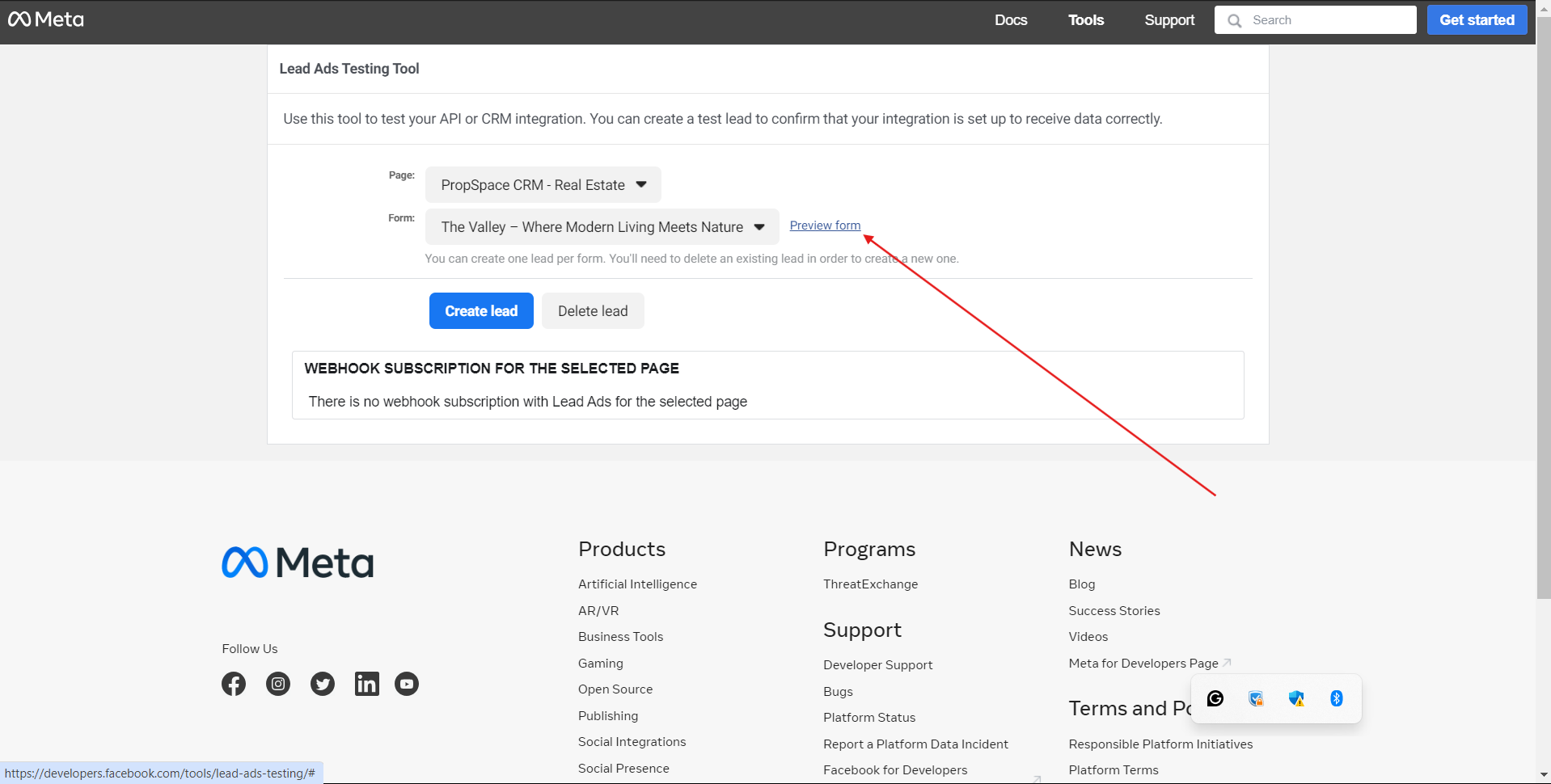Click the Meta logo in top bar
Screen dimensions: 1551x784
coord(46,19)
